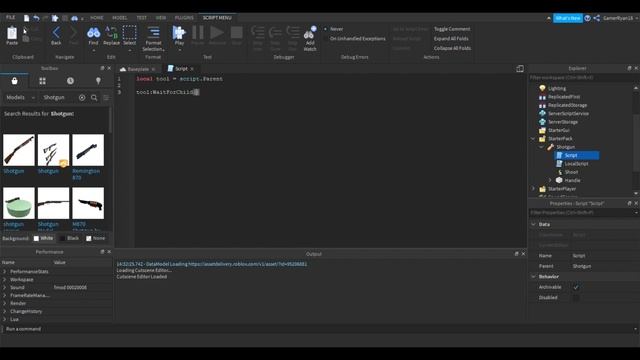Click the clear search circle icon in Toolbox

[x=82, y=98]
